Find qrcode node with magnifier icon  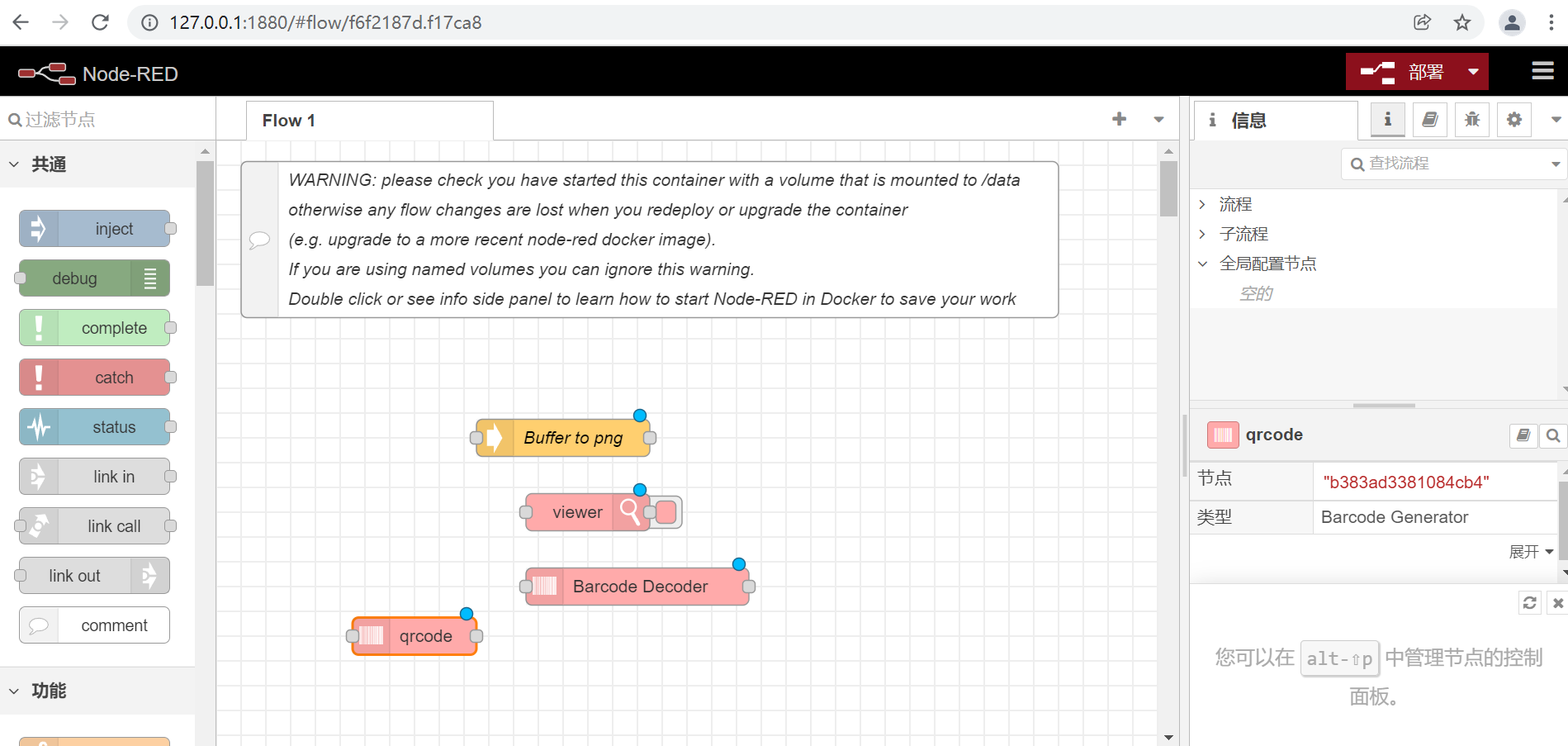tap(1553, 435)
